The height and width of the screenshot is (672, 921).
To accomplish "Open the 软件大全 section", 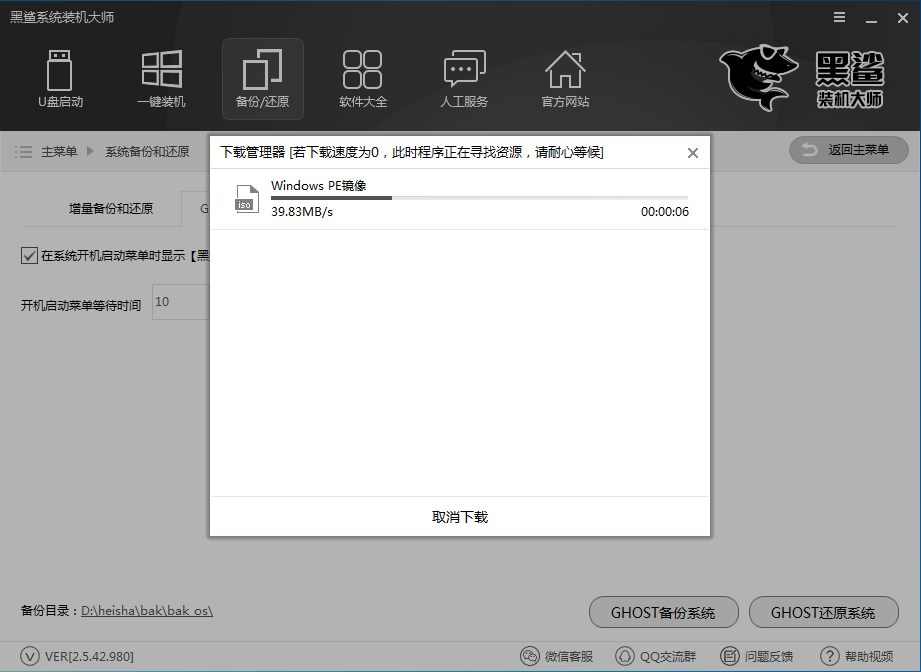I will tap(363, 78).
